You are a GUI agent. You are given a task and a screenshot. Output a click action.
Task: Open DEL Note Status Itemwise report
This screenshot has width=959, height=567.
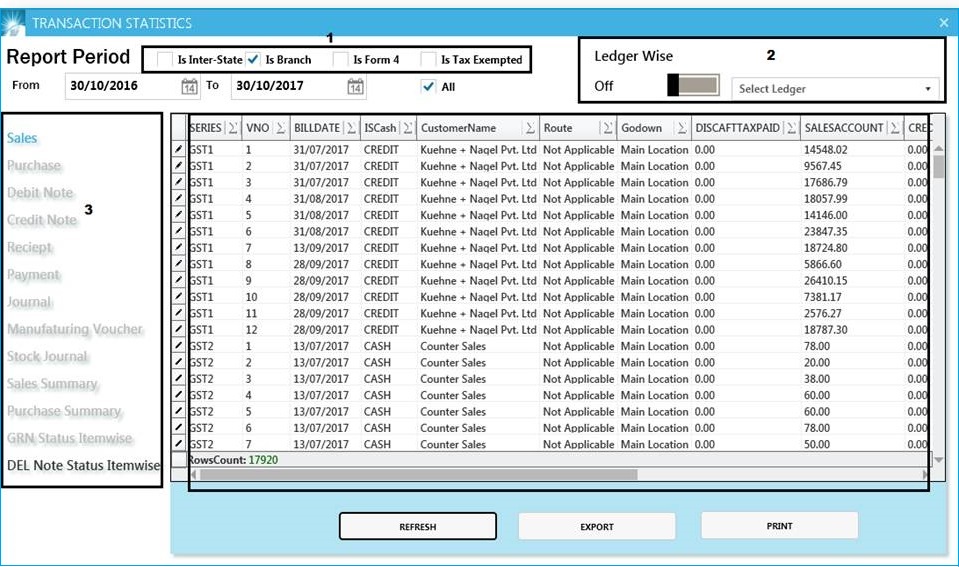pos(83,465)
